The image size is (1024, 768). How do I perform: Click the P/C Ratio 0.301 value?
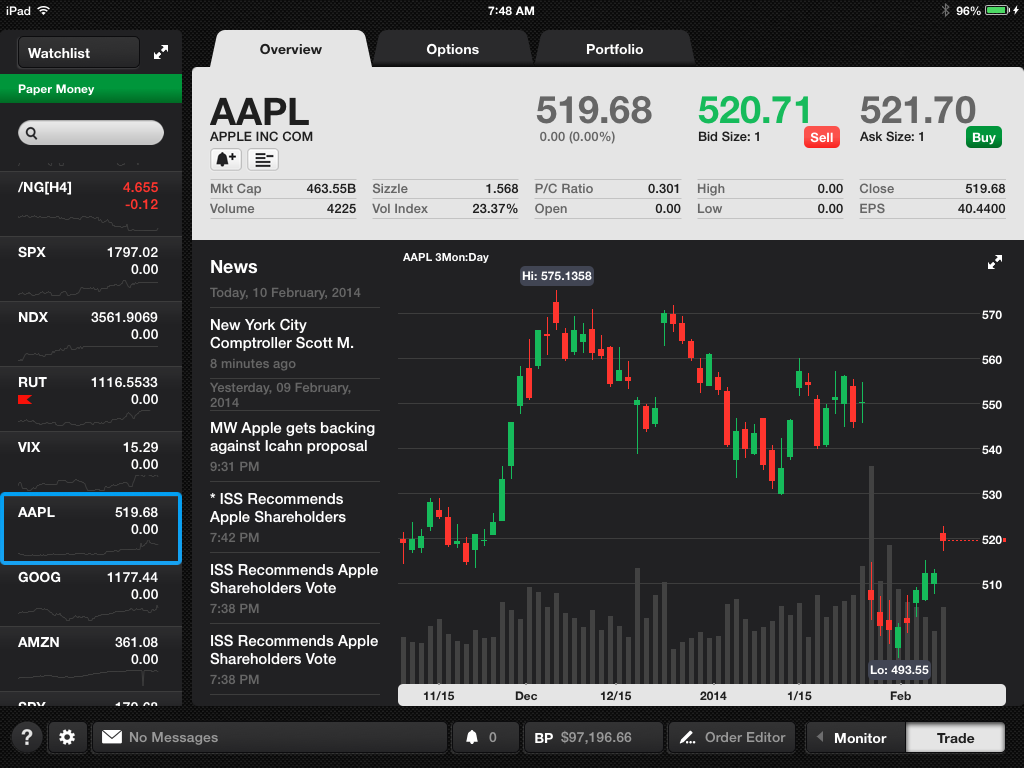pyautogui.click(x=664, y=189)
